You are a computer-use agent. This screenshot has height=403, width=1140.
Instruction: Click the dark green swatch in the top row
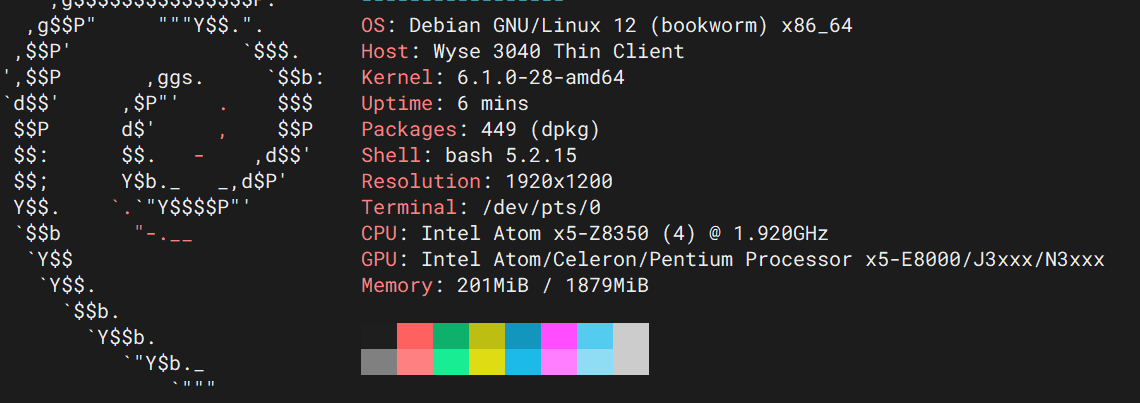click(451, 335)
